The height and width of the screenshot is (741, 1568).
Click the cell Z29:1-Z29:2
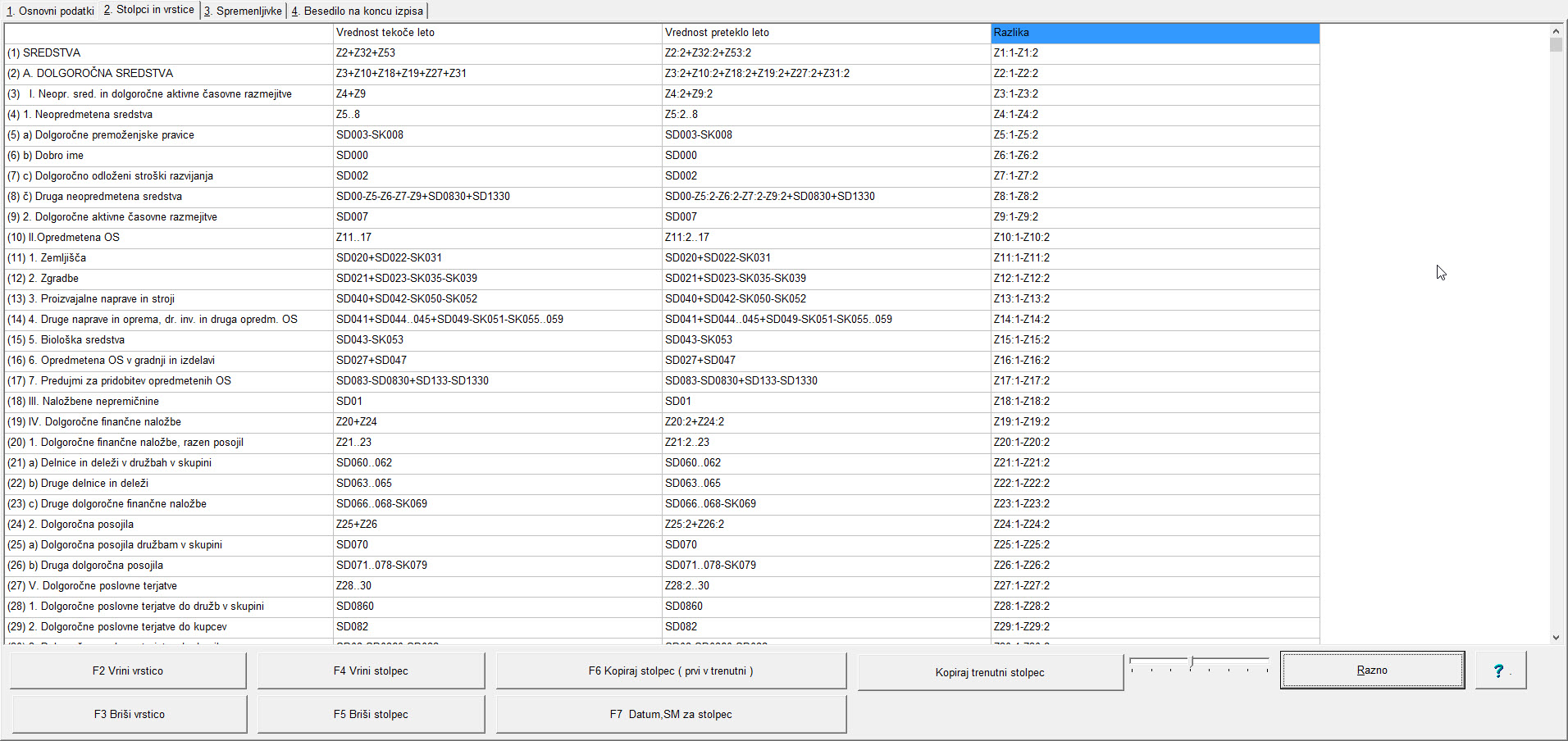(1155, 627)
